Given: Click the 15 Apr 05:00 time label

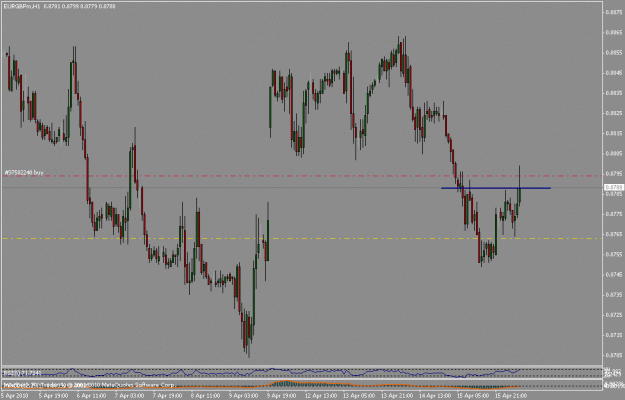Looking at the screenshot, I should point(472,396).
